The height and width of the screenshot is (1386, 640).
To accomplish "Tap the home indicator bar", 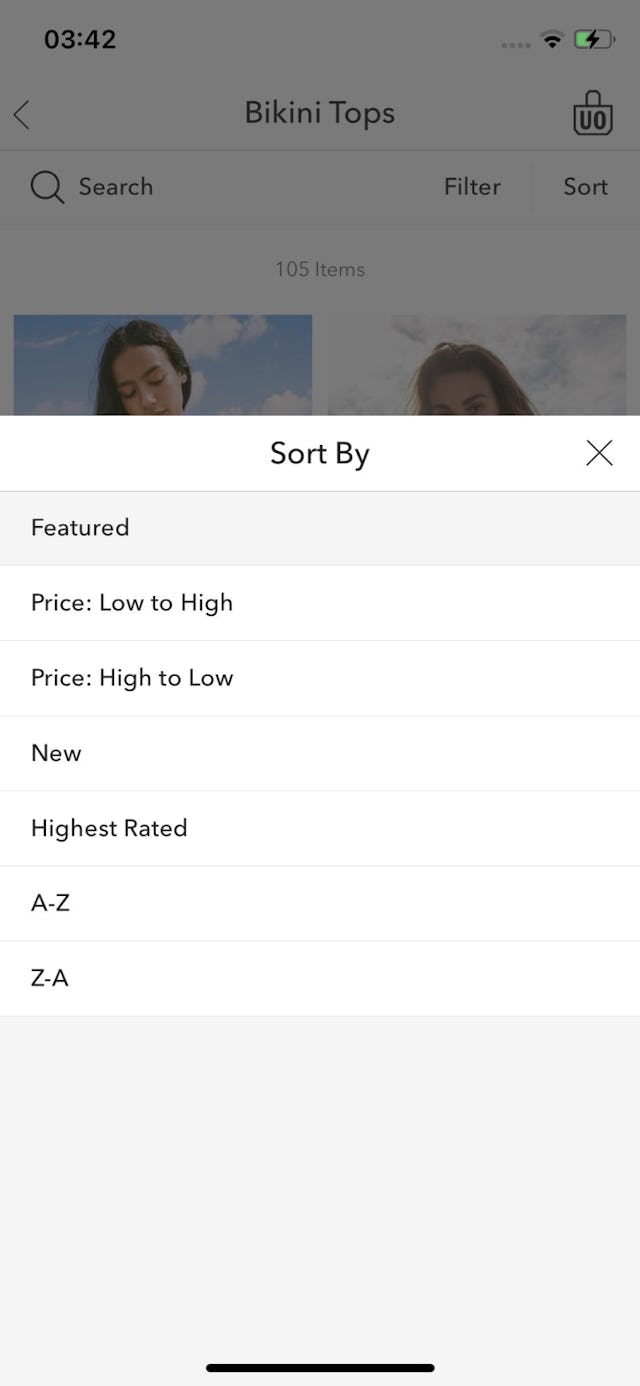I will (320, 1367).
